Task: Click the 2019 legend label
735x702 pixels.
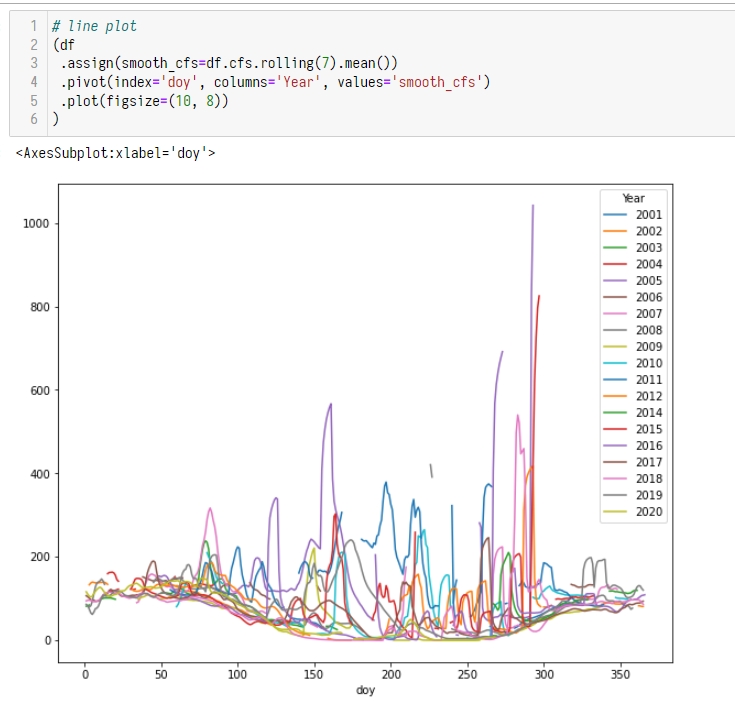Action: click(x=649, y=495)
